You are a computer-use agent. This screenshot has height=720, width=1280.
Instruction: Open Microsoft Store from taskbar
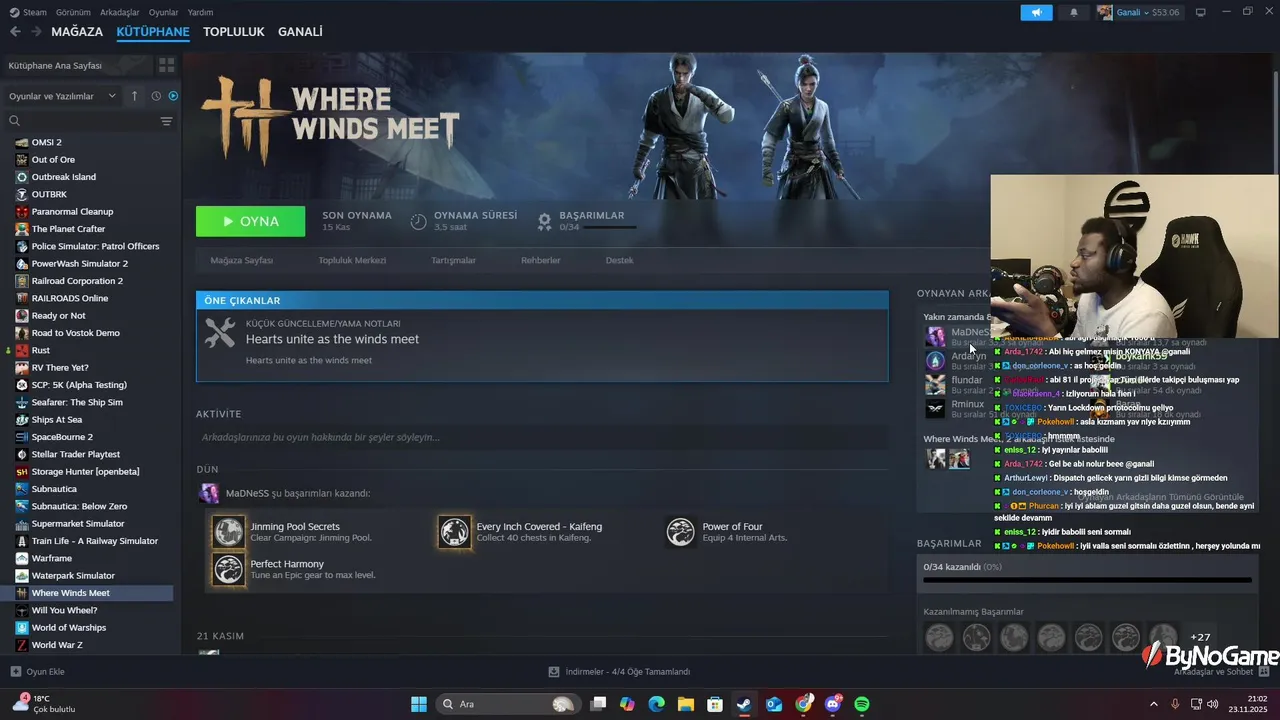tap(715, 704)
